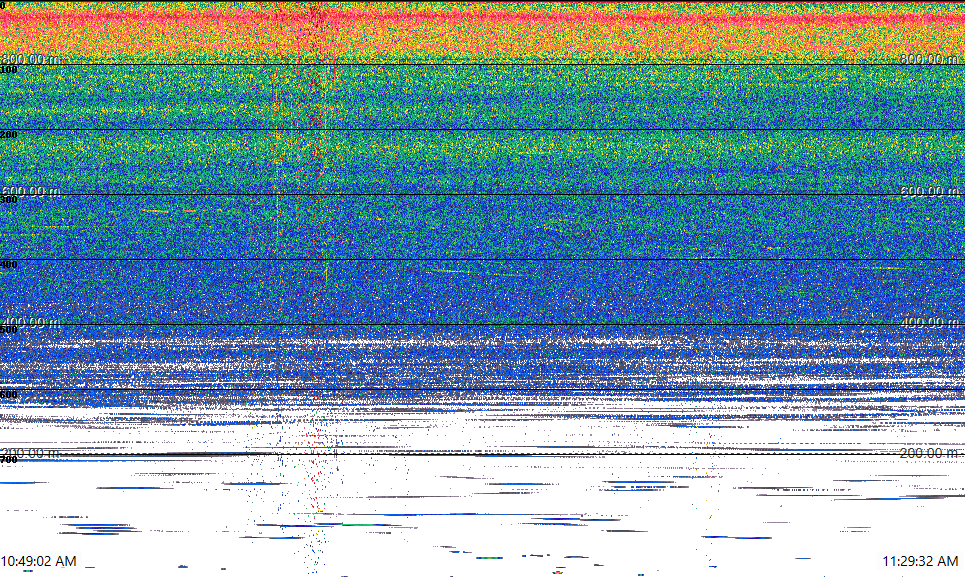The height and width of the screenshot is (578, 965).
Task: Click the 11:29:32 AM end timestamp
Action: pyautogui.click(x=920, y=561)
